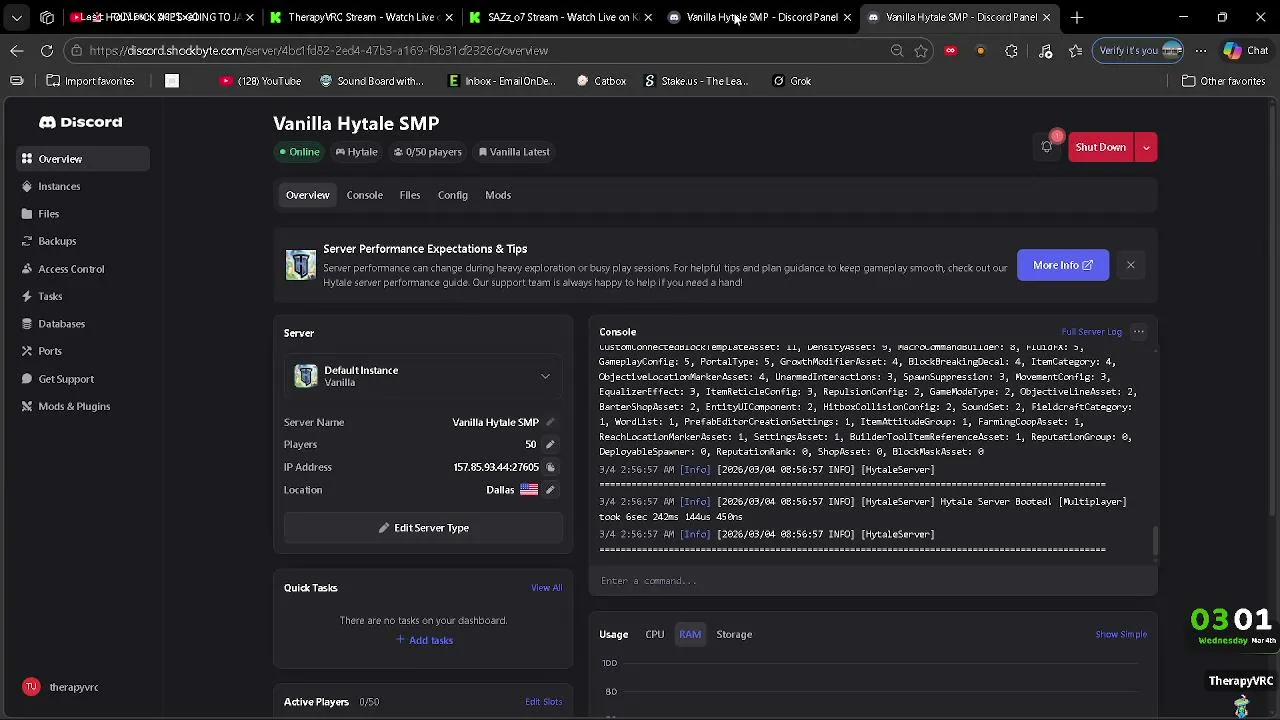Edit the Dallas location pencil icon
This screenshot has height=720, width=1280.
[x=550, y=490]
